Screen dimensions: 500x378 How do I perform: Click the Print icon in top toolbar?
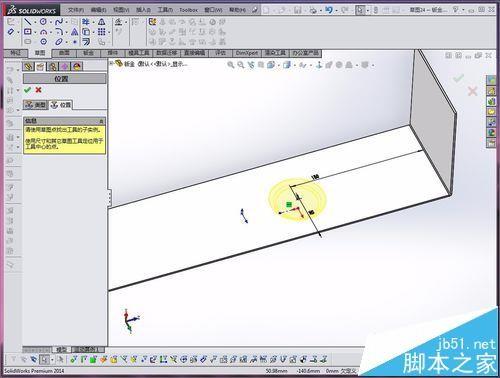coord(313,10)
